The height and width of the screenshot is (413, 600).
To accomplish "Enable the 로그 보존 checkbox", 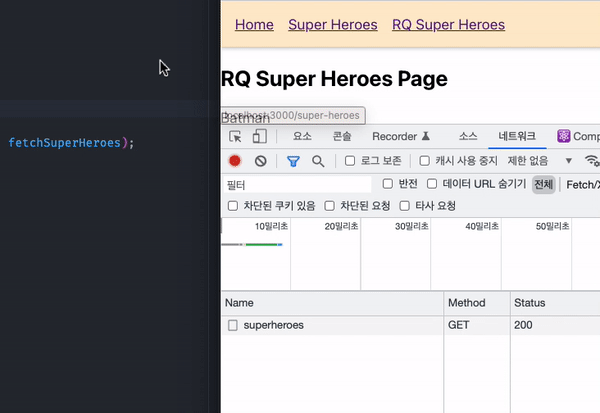I will (350, 161).
